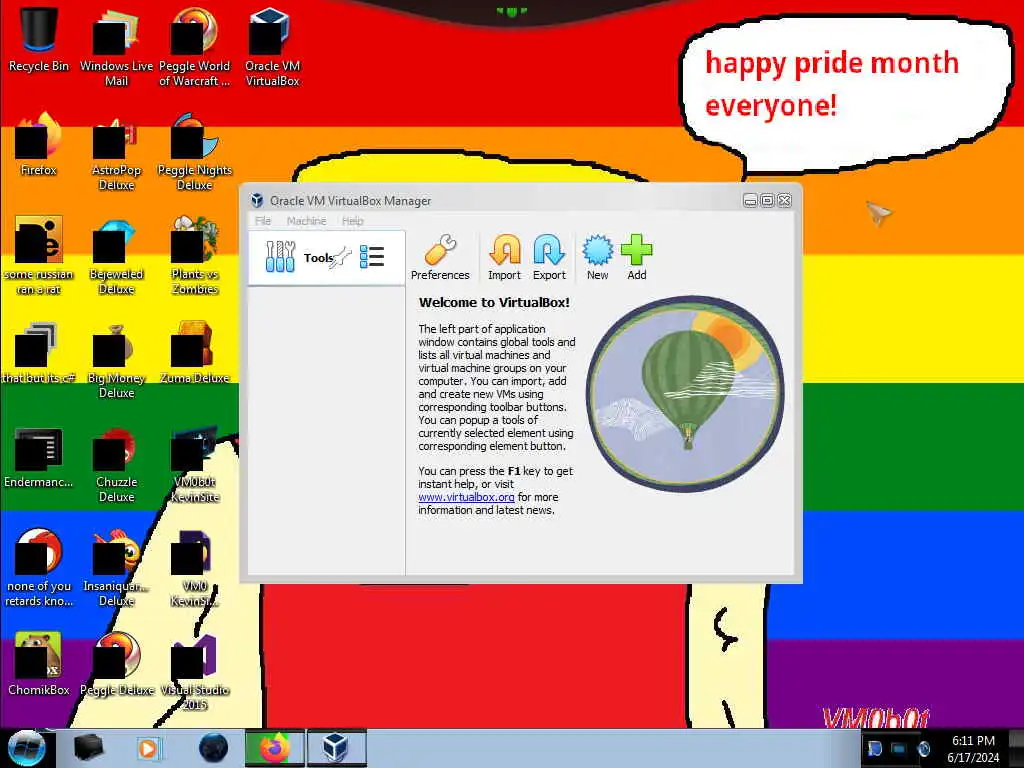Select Visual Studio 2015 desktop icon
The height and width of the screenshot is (768, 1024).
click(194, 673)
